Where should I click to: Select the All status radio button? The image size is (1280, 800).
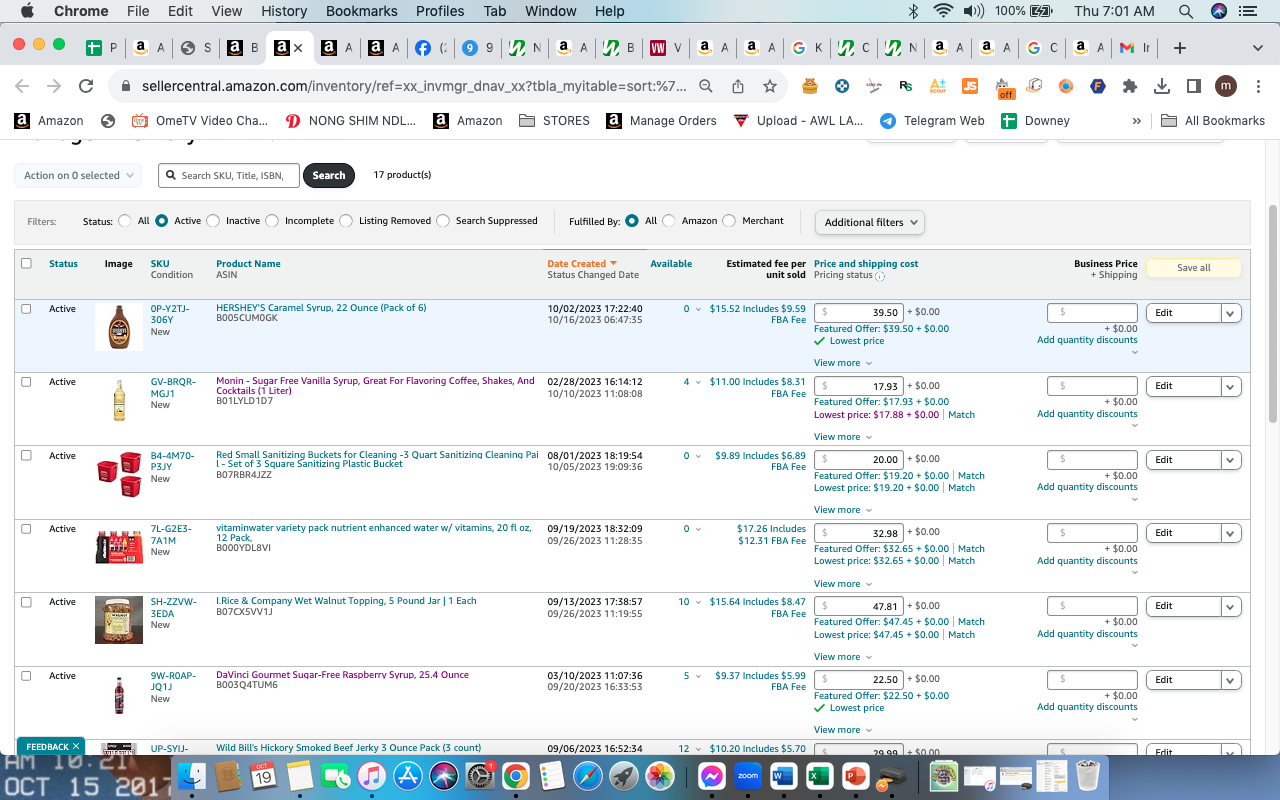125,221
